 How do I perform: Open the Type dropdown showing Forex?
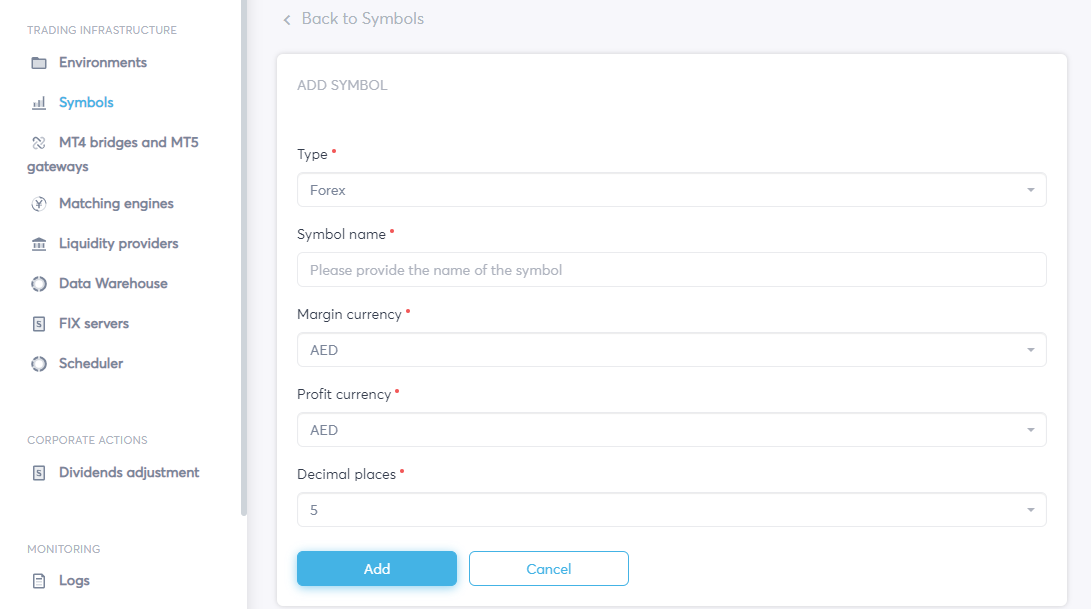click(x=671, y=190)
